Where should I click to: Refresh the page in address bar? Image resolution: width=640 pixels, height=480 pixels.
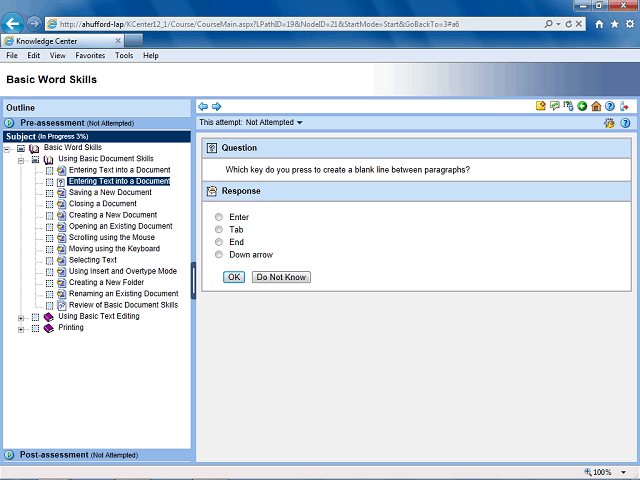pos(569,24)
